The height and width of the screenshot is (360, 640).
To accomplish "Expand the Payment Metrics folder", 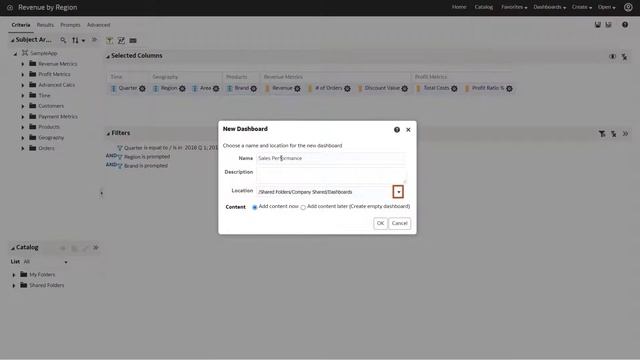I will (23, 117).
